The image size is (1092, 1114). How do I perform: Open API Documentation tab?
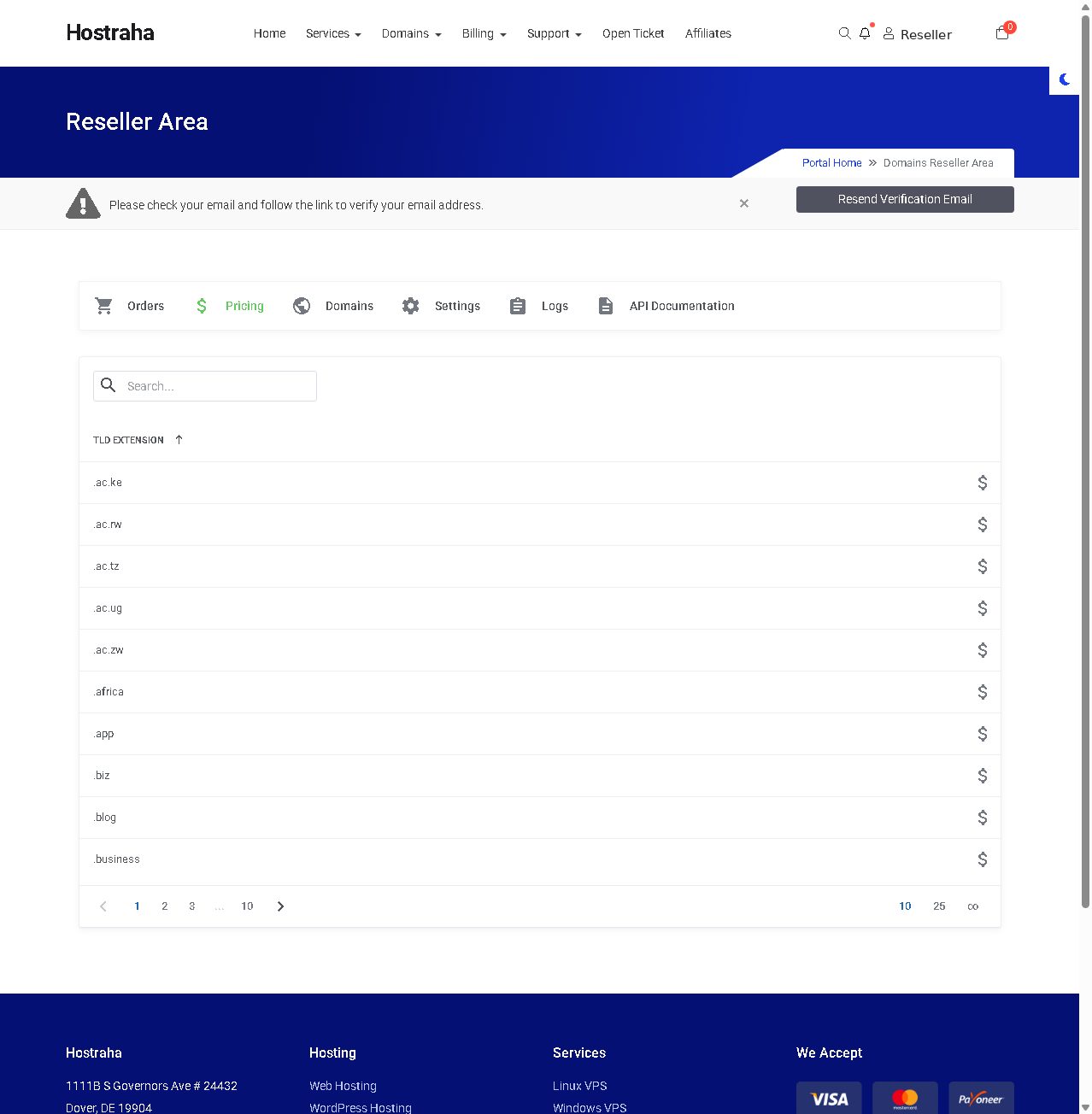point(666,306)
